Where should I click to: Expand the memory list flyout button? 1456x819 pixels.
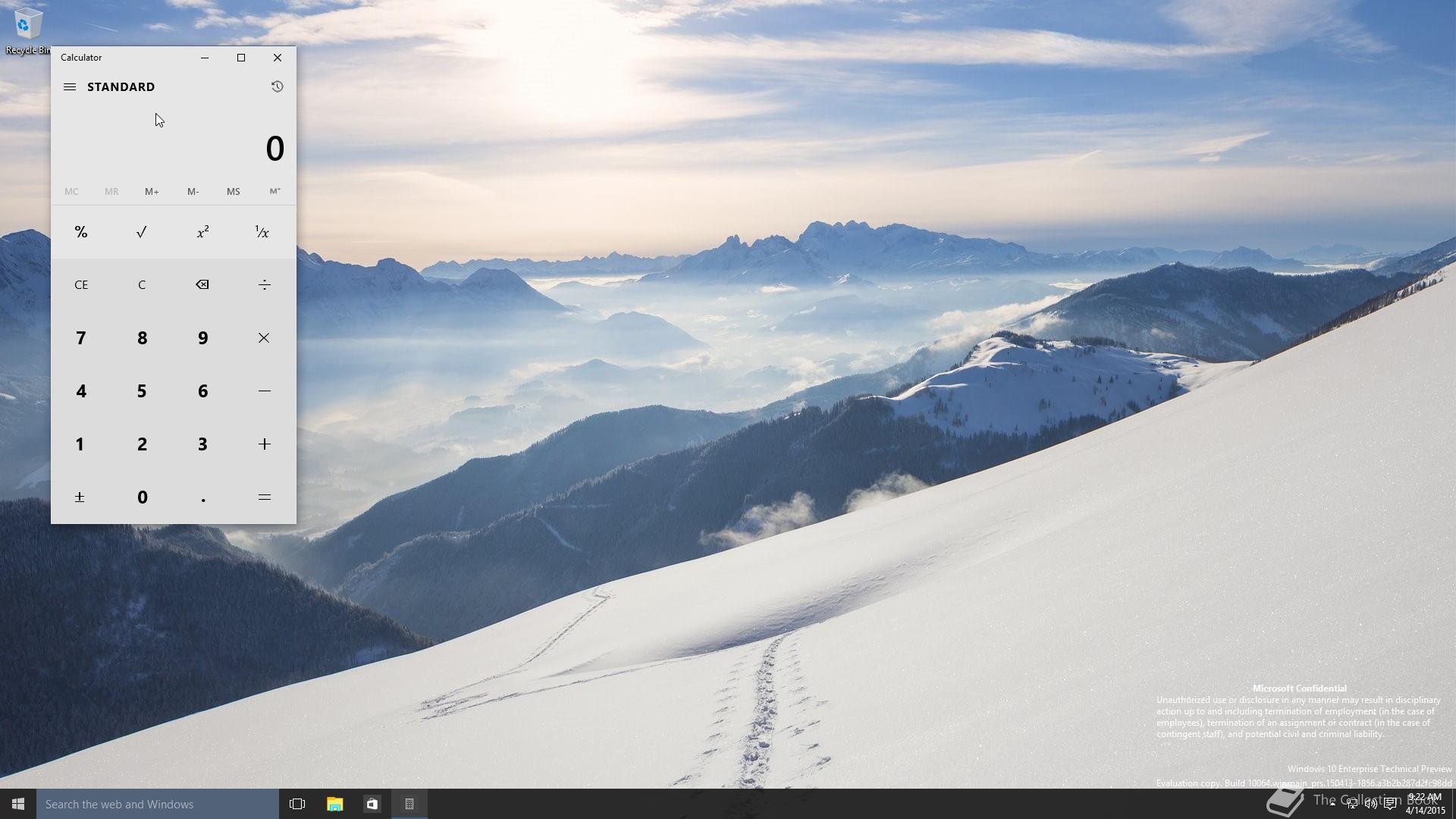(x=275, y=191)
